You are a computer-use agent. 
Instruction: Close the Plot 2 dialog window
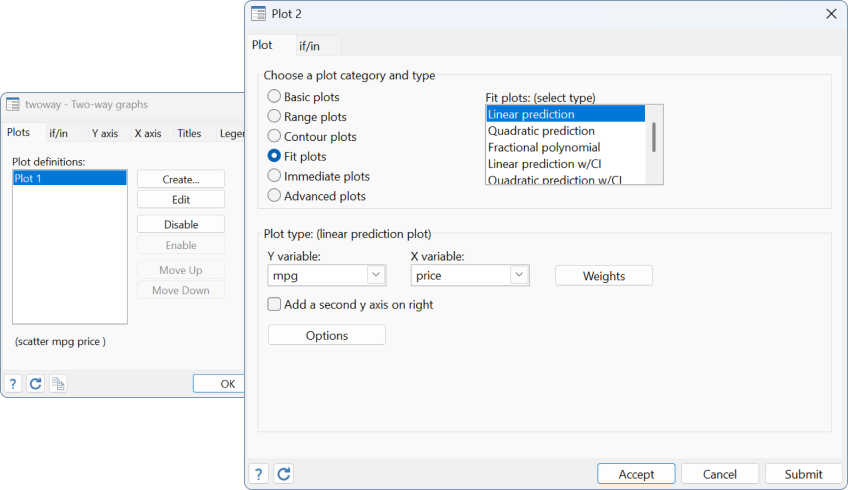click(831, 13)
